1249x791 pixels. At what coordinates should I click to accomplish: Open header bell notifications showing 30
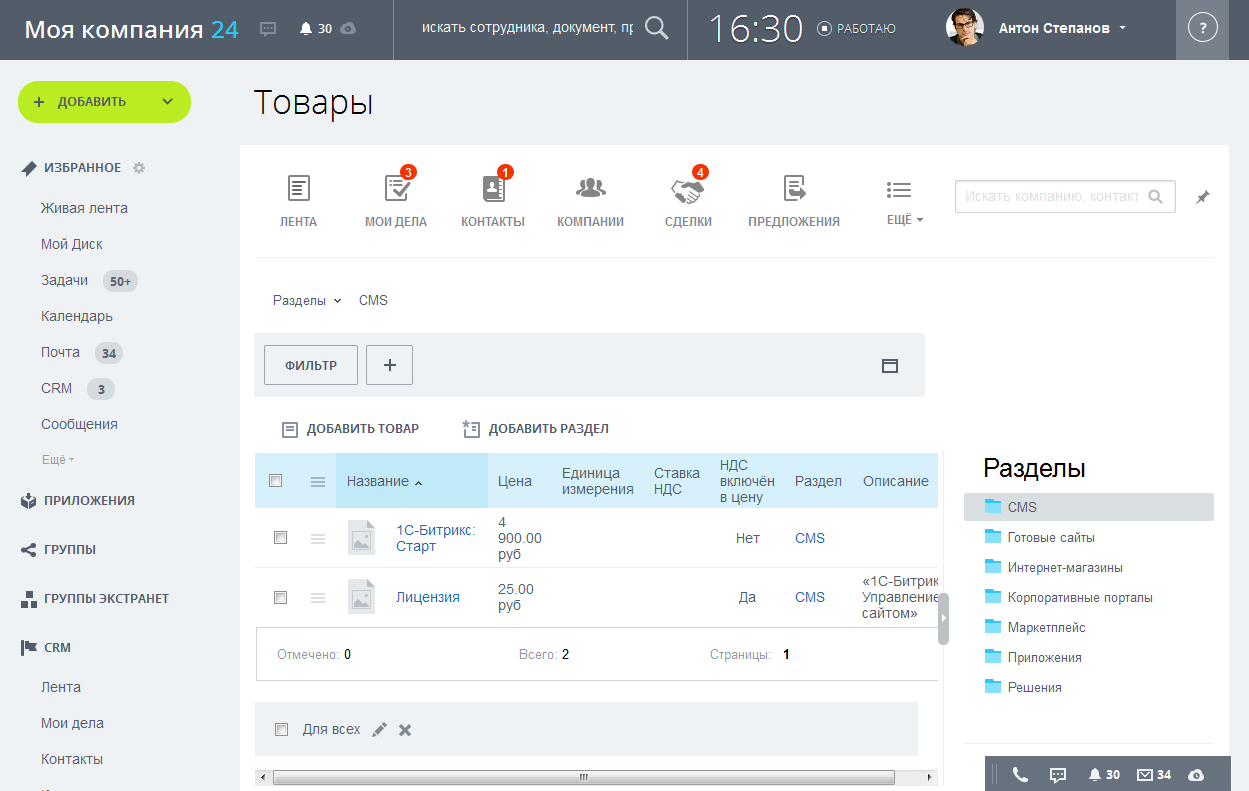(315, 29)
